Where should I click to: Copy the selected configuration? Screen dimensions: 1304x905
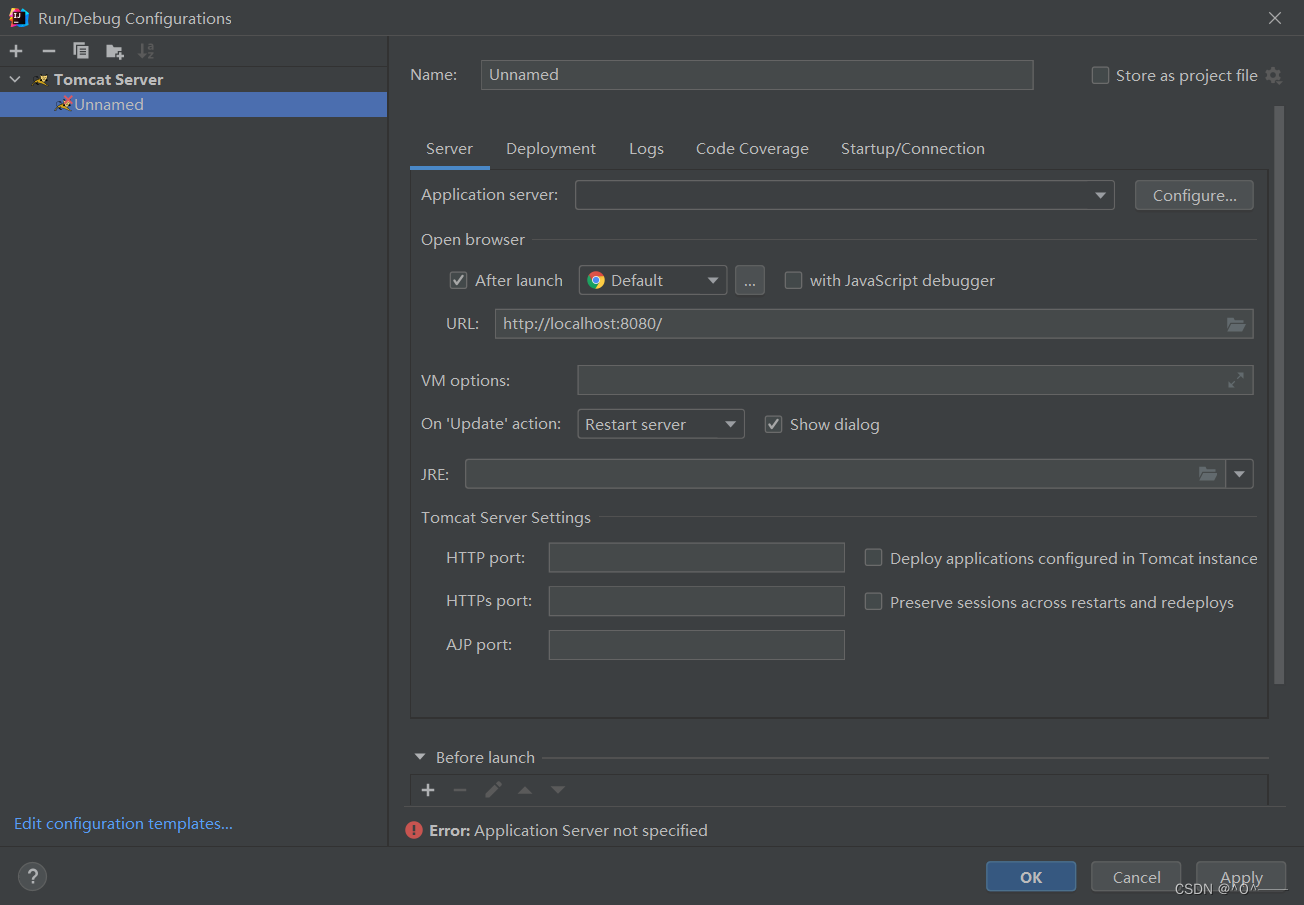(x=81, y=51)
